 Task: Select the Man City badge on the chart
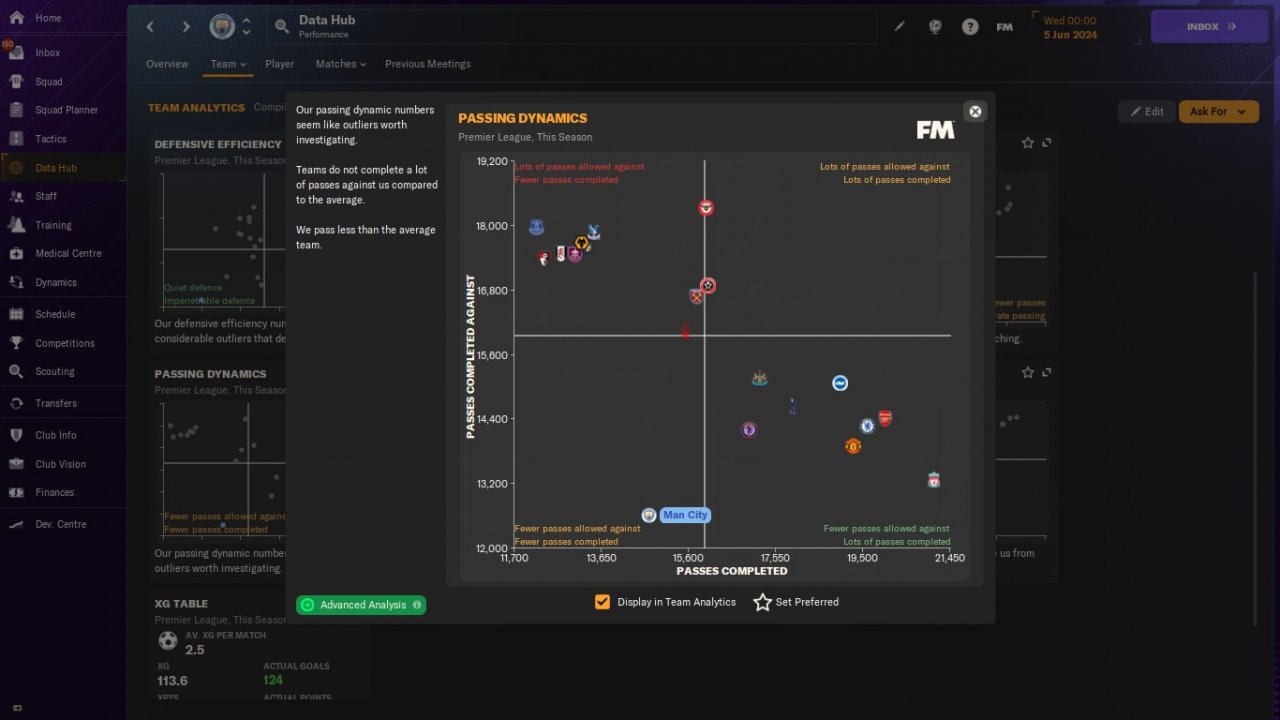[x=648, y=515]
